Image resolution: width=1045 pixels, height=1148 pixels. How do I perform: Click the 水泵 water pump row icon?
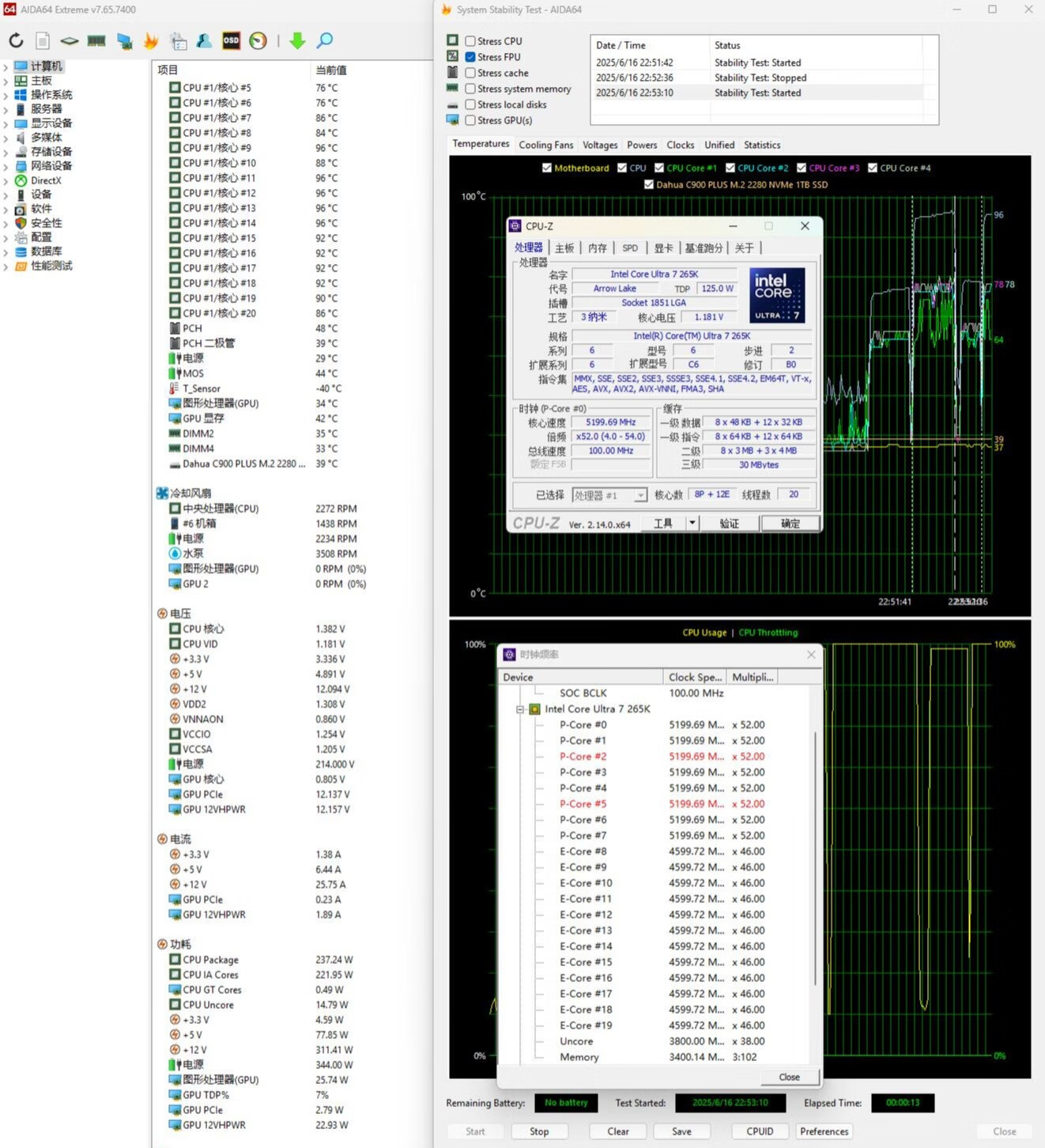pyautogui.click(x=175, y=553)
